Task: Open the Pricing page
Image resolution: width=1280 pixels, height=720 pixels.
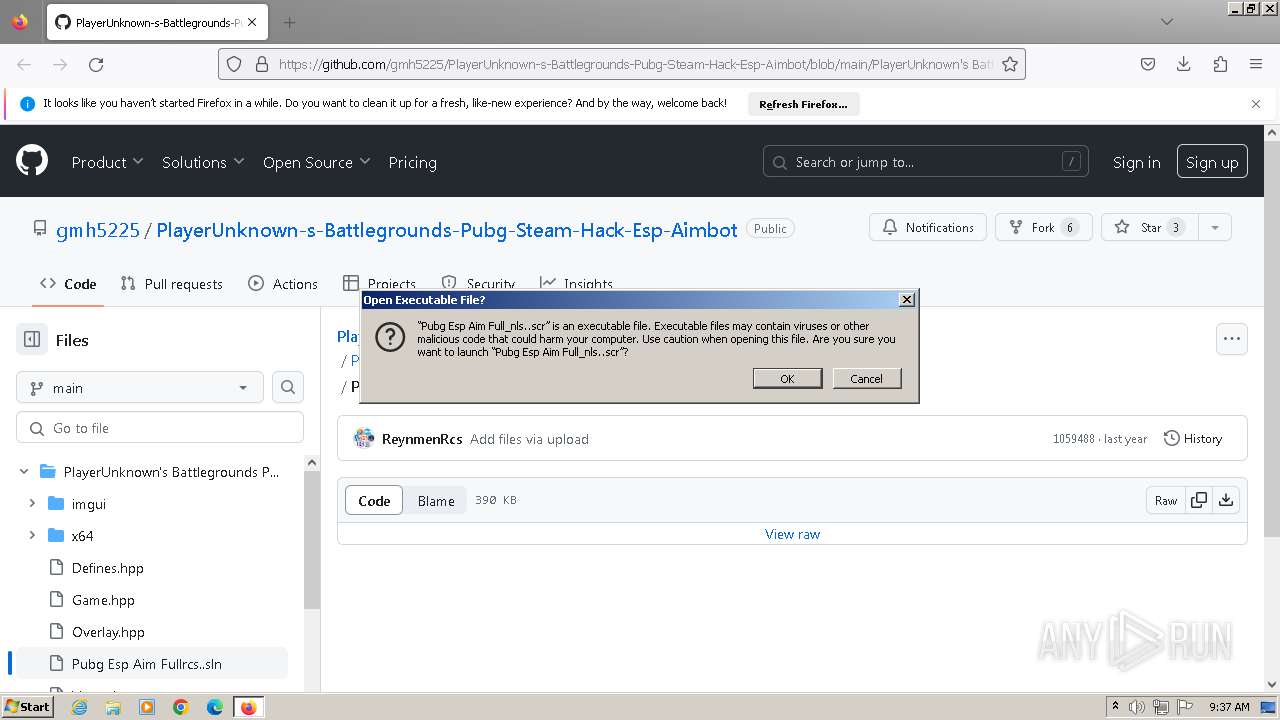Action: tap(412, 162)
